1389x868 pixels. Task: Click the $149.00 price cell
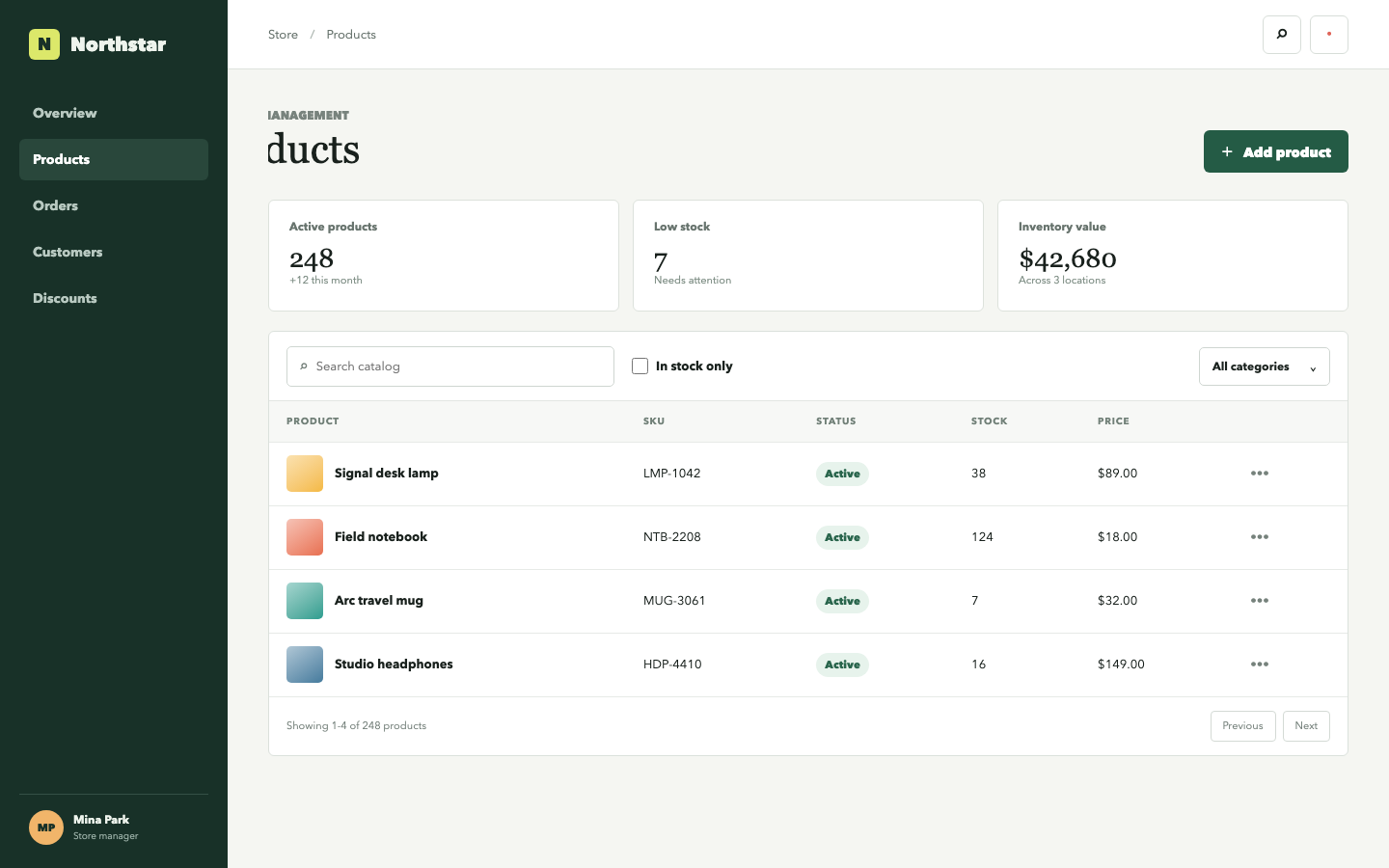[1121, 665]
